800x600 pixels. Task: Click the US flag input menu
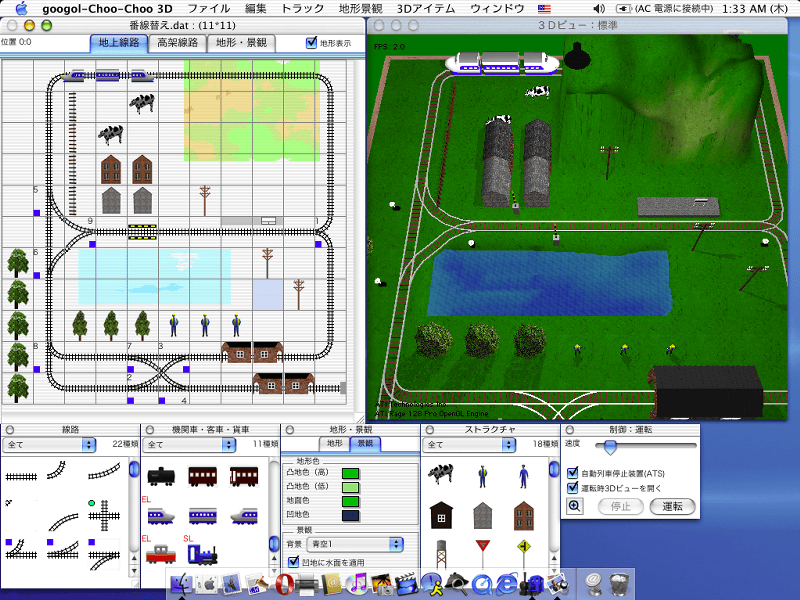coord(544,9)
